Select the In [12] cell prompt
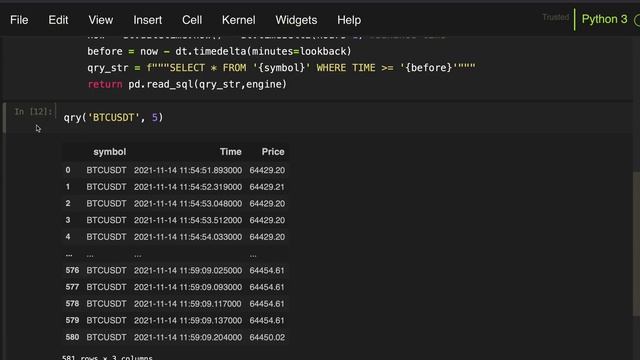The image size is (640, 360). tap(33, 111)
